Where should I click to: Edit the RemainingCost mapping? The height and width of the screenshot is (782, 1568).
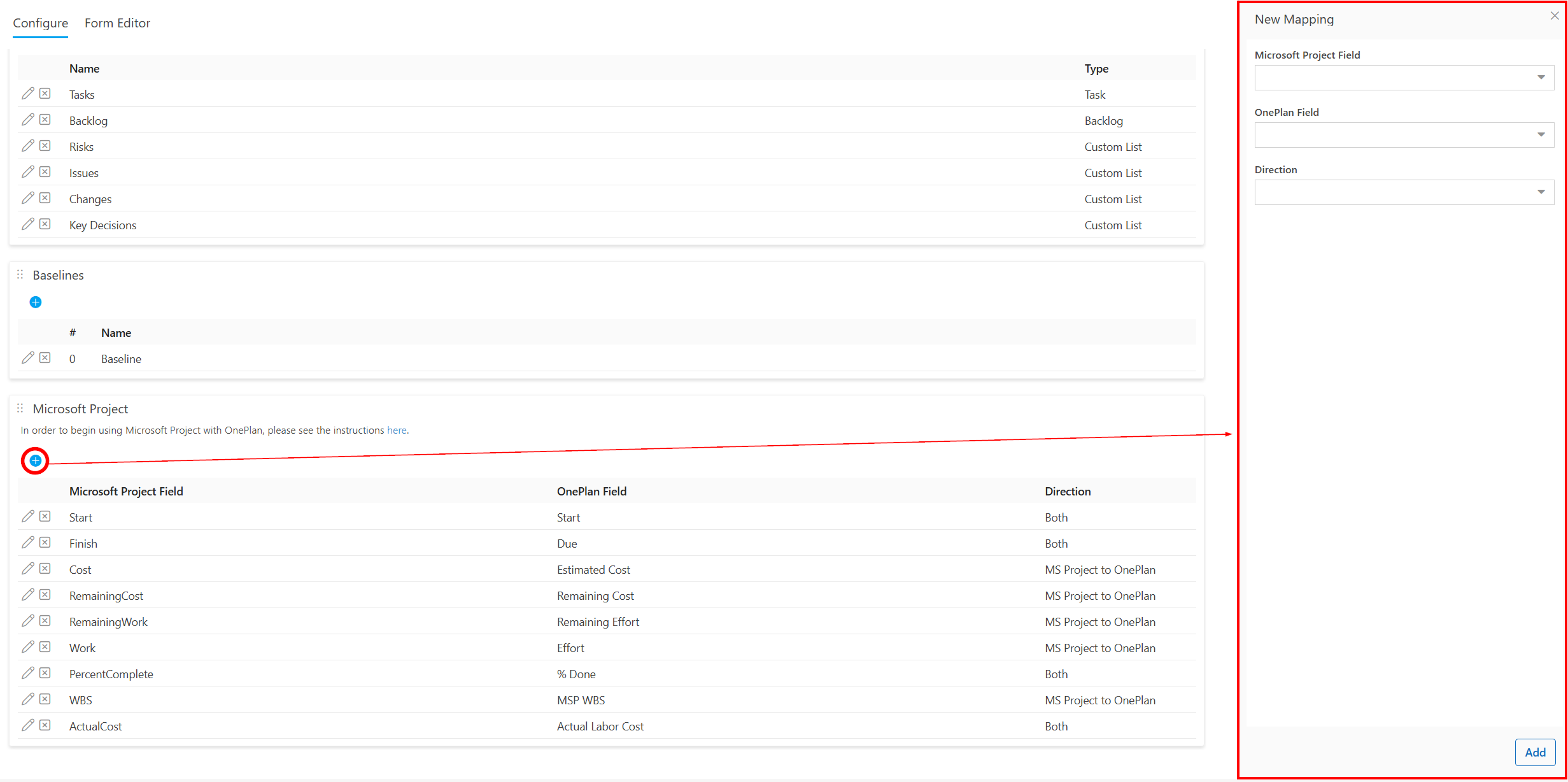click(x=27, y=595)
